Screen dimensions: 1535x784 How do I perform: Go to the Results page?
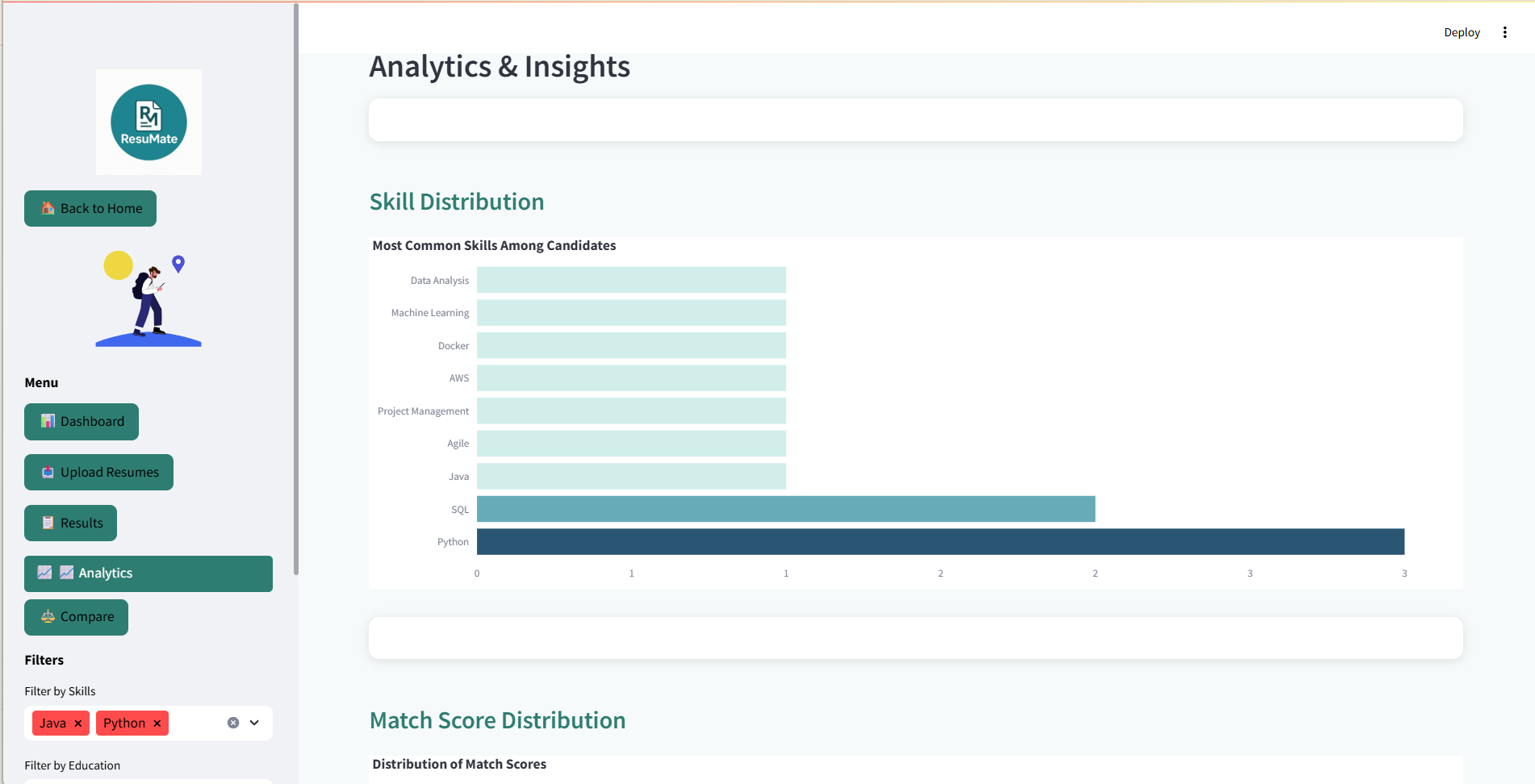tap(71, 523)
